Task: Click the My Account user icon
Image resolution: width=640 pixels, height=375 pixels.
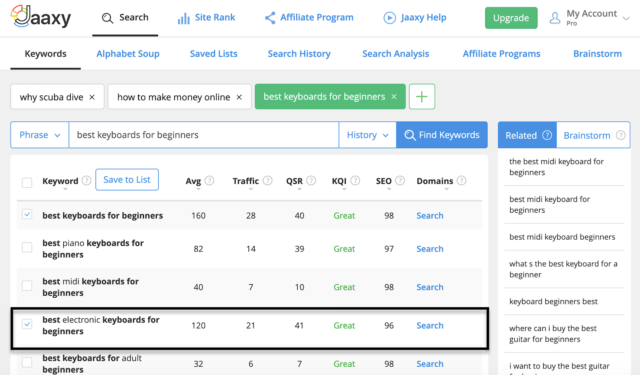Action: tap(555, 18)
